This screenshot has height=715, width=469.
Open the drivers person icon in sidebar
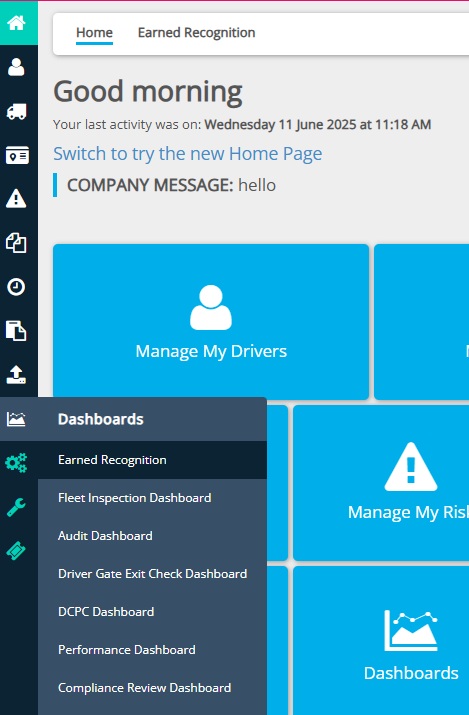point(16,67)
